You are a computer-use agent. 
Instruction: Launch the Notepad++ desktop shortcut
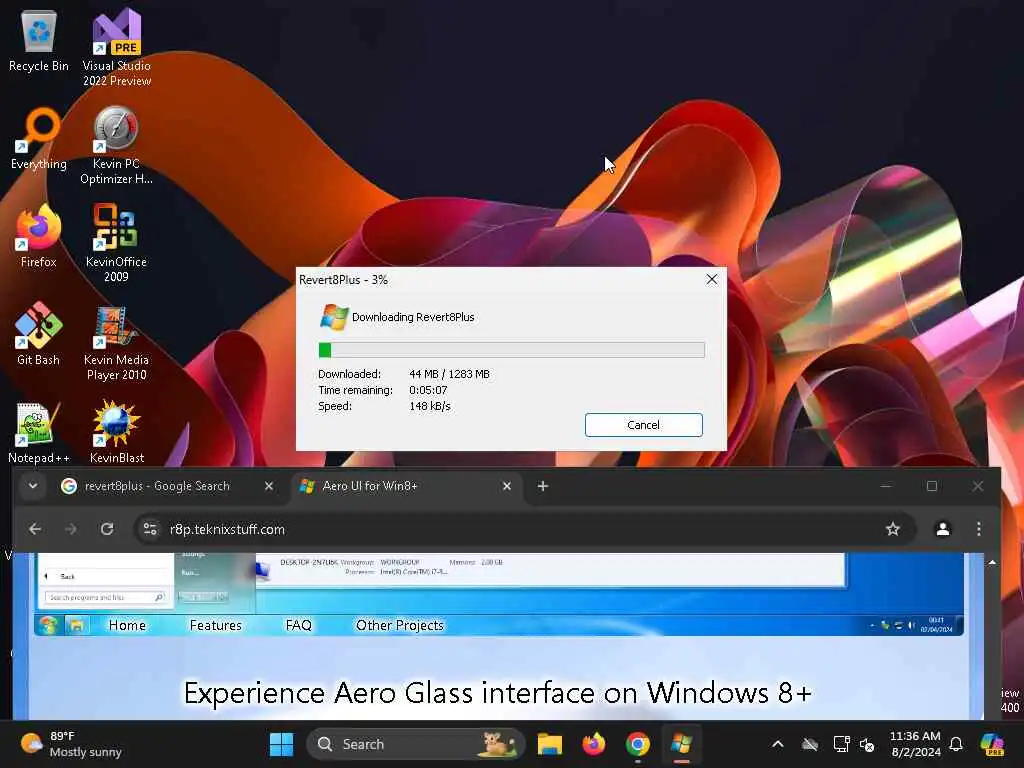point(39,432)
